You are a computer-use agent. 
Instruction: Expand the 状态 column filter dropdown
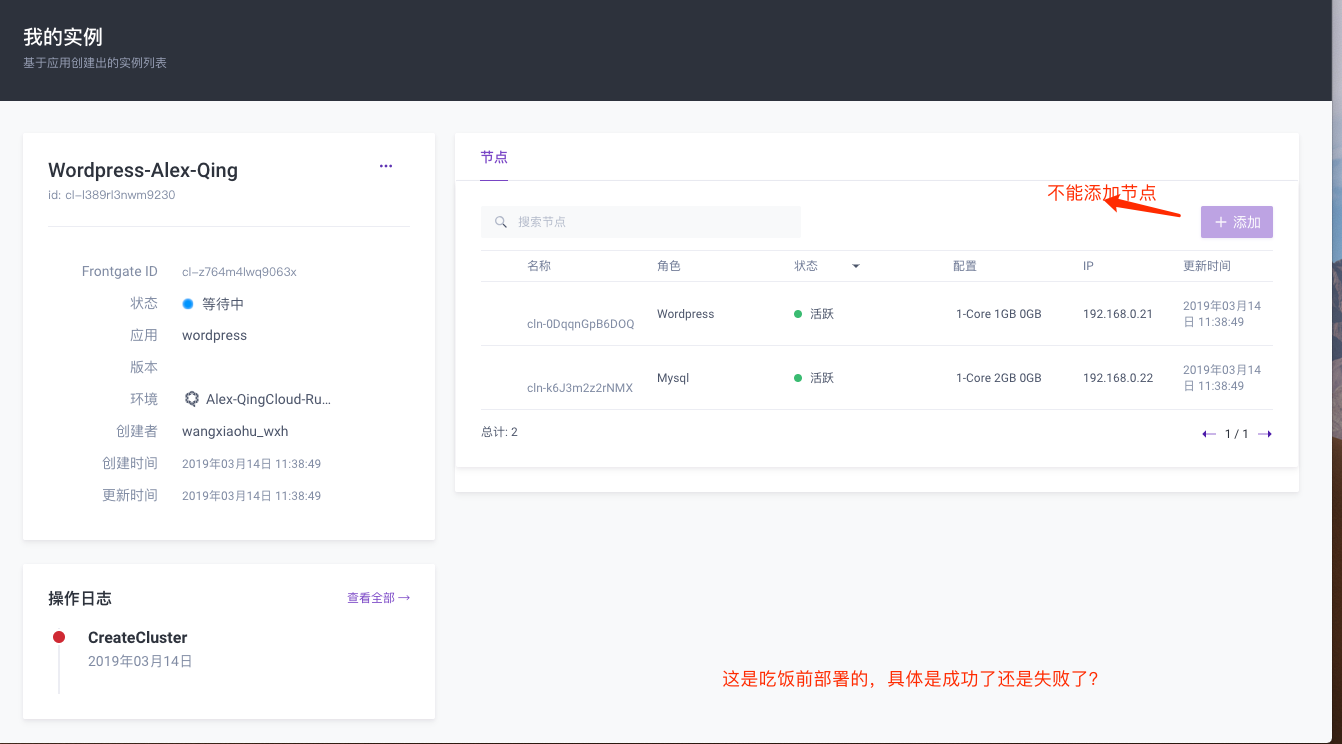pos(856,266)
